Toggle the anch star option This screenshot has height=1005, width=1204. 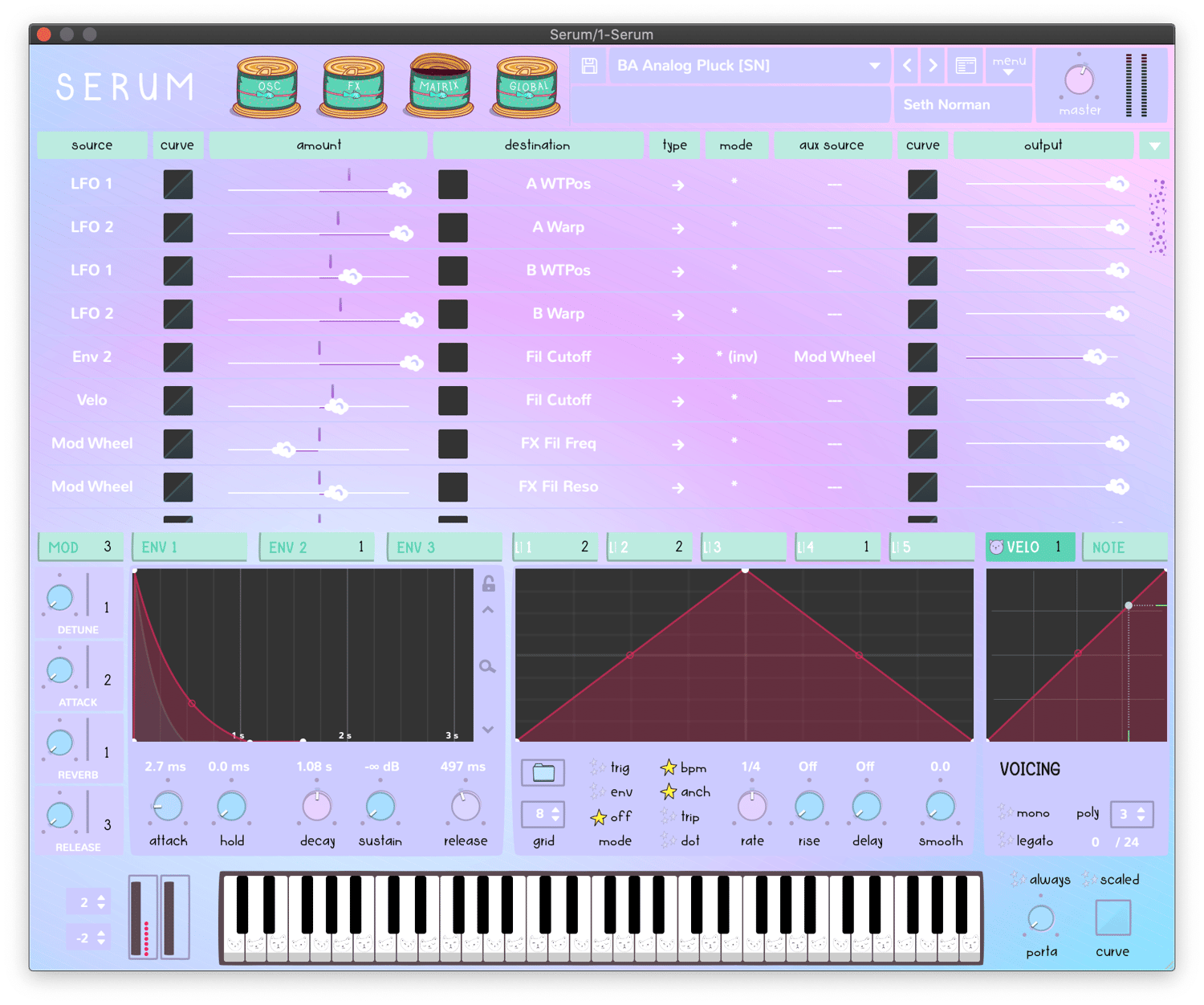[x=685, y=792]
